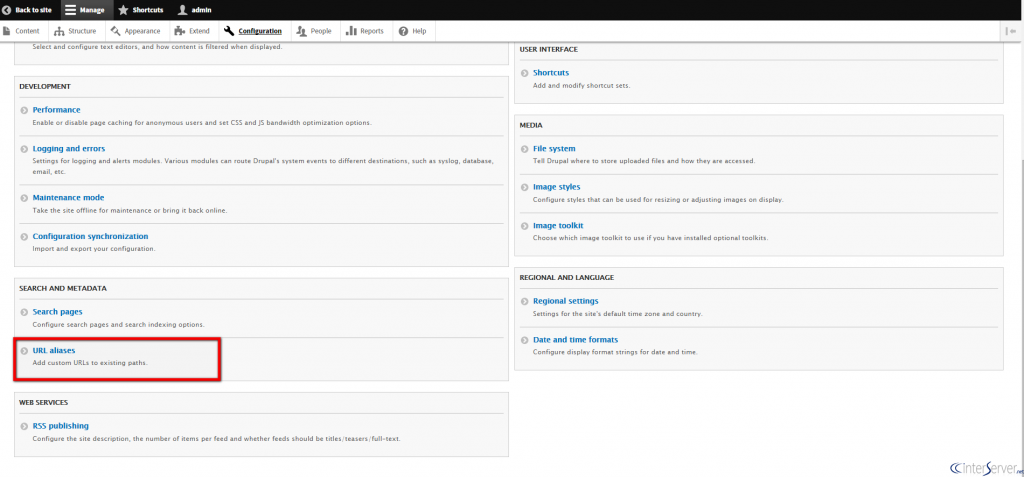
Task: Click the 'WEB SERVICES' section heading
Action: pyautogui.click(x=44, y=403)
